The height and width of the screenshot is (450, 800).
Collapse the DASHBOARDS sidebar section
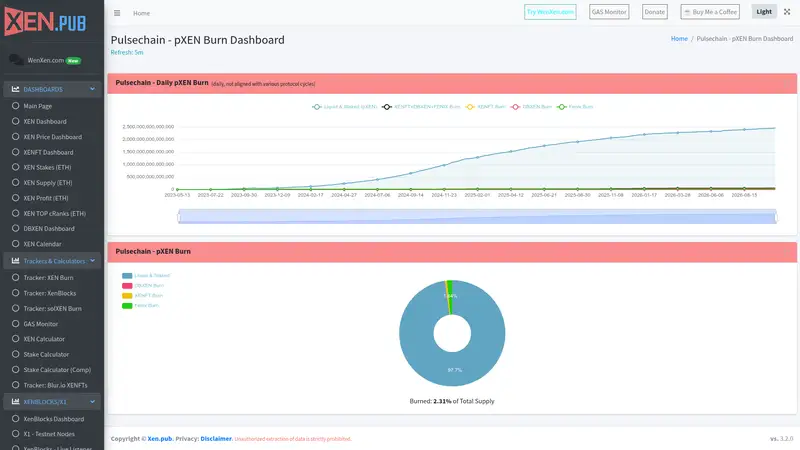point(52,89)
